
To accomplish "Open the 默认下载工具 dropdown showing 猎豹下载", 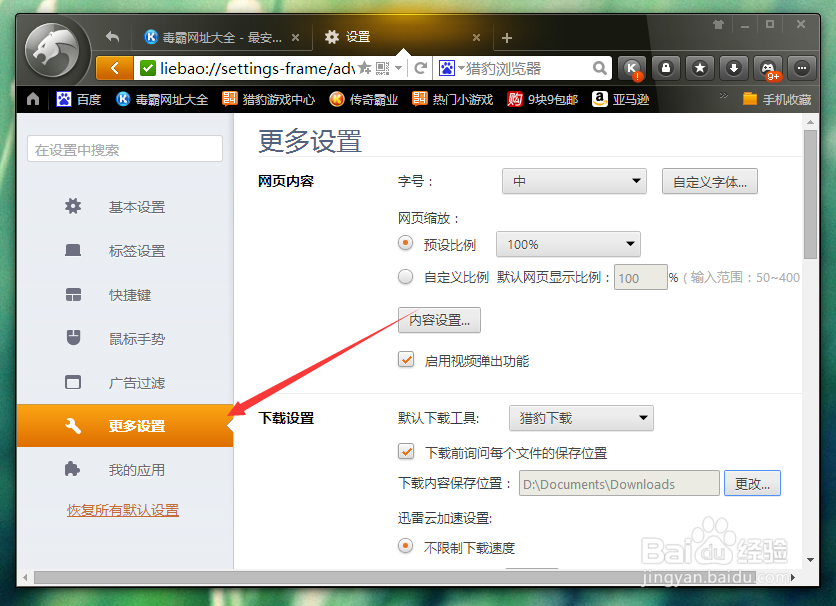I will pos(581,418).
